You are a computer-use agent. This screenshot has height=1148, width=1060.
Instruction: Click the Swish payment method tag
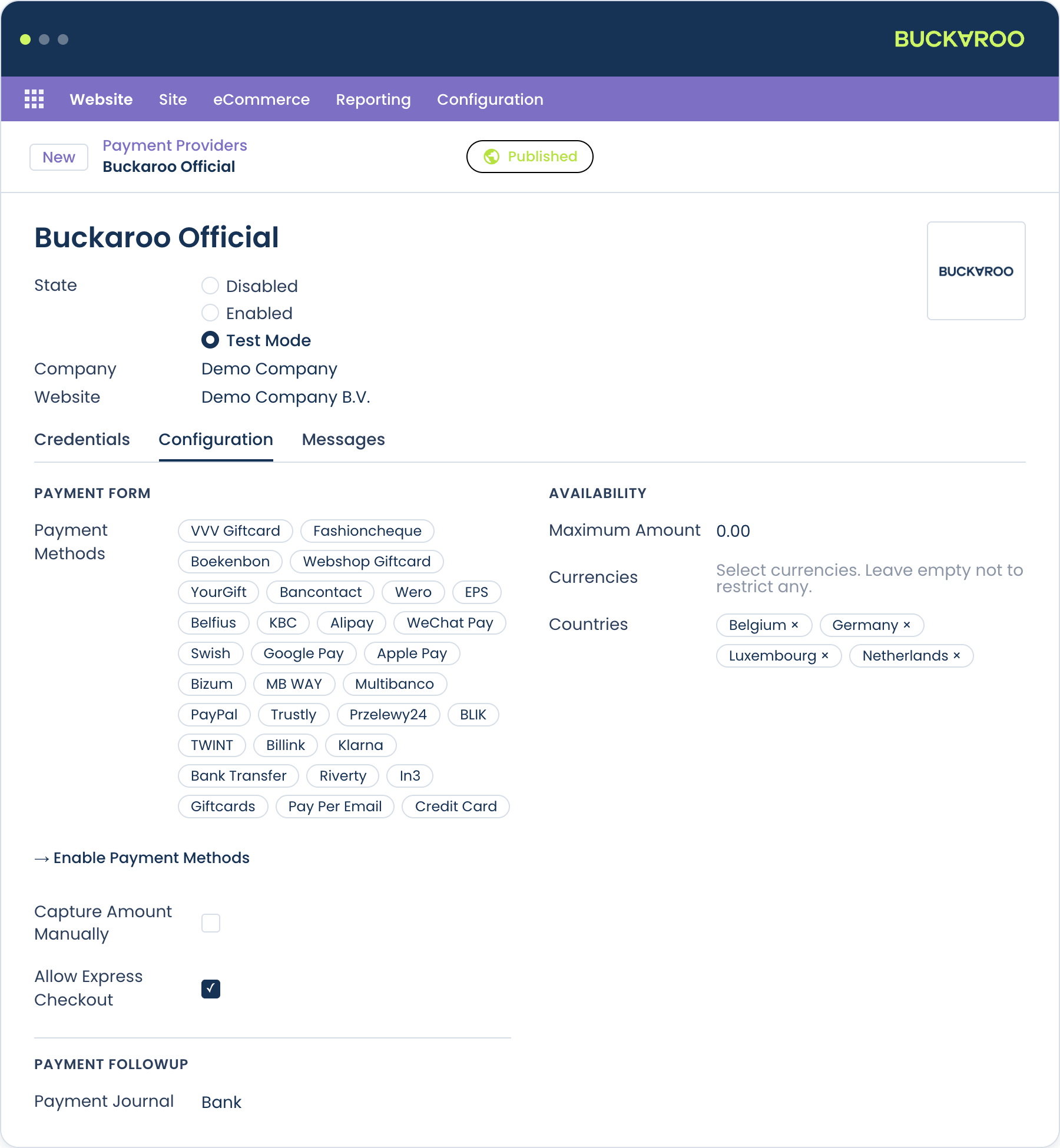[x=211, y=653]
